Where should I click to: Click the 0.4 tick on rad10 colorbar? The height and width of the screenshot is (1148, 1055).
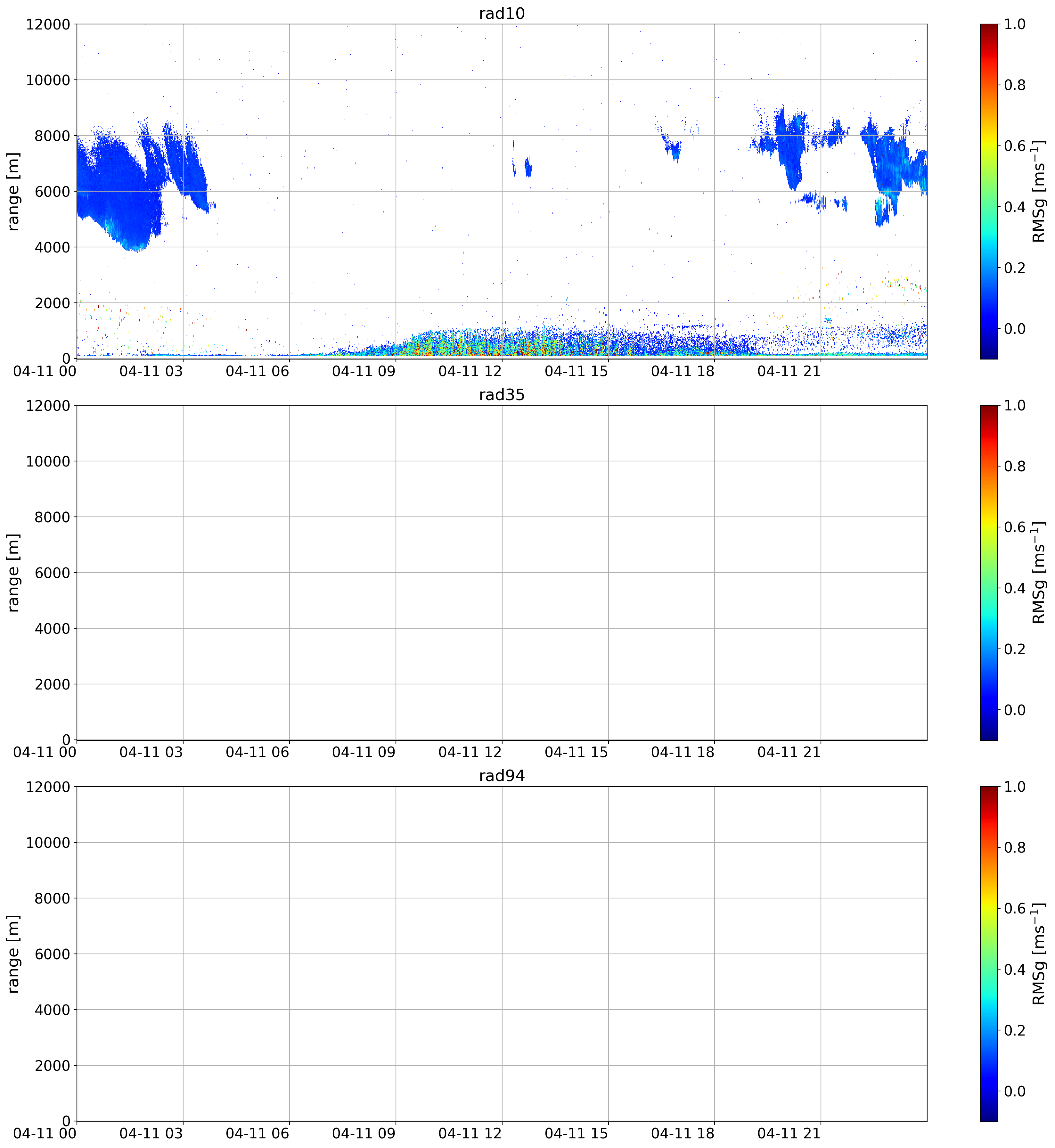tap(1015, 207)
